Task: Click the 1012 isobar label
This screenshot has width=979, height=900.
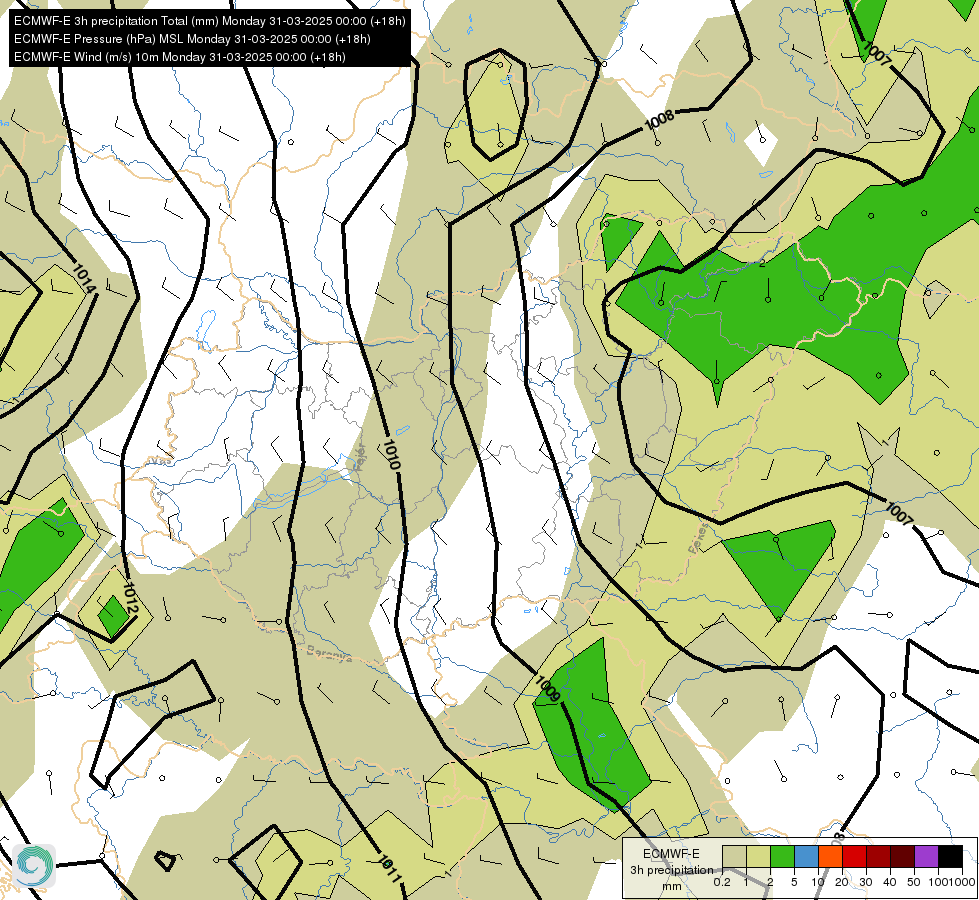Action: point(130,598)
